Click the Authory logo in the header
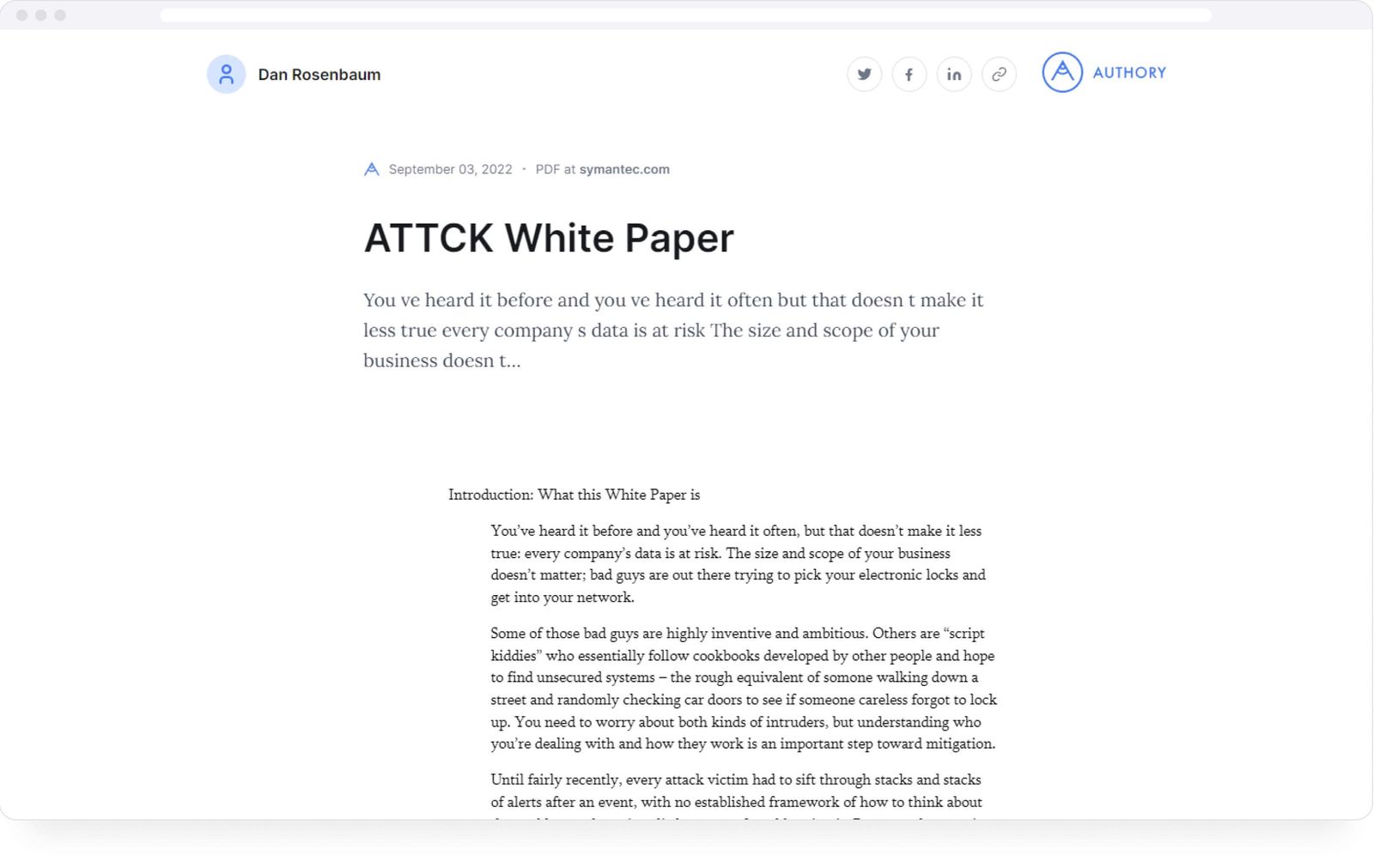 (1103, 73)
